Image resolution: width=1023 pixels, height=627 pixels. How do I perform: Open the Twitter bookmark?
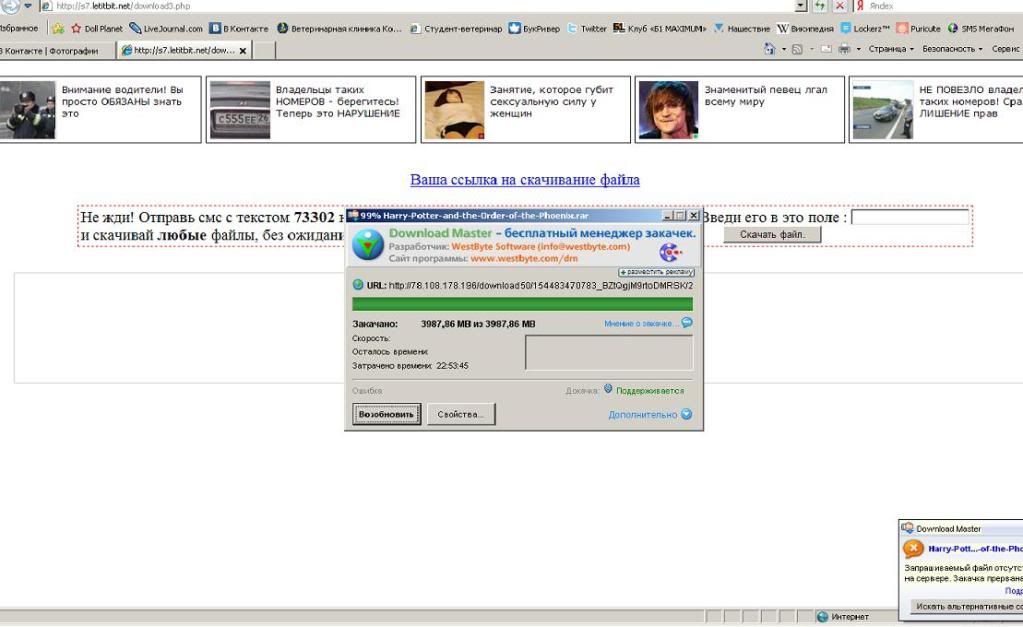tap(587, 28)
